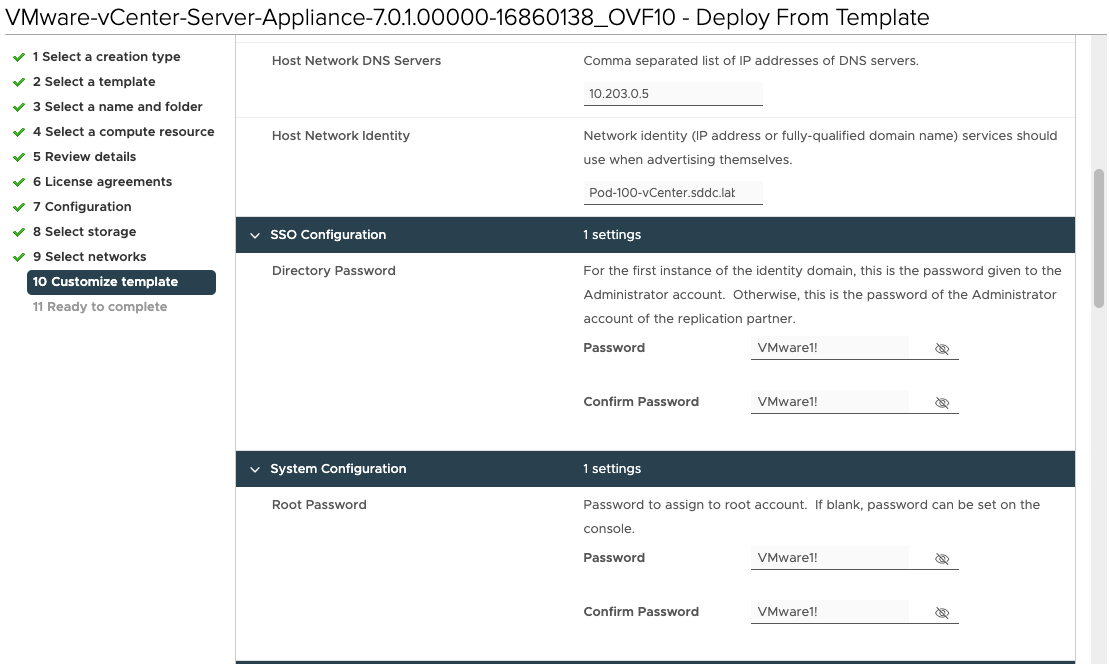Click the Host Network DNS Servers field
Image resolution: width=1109 pixels, height=670 pixels.
point(672,94)
